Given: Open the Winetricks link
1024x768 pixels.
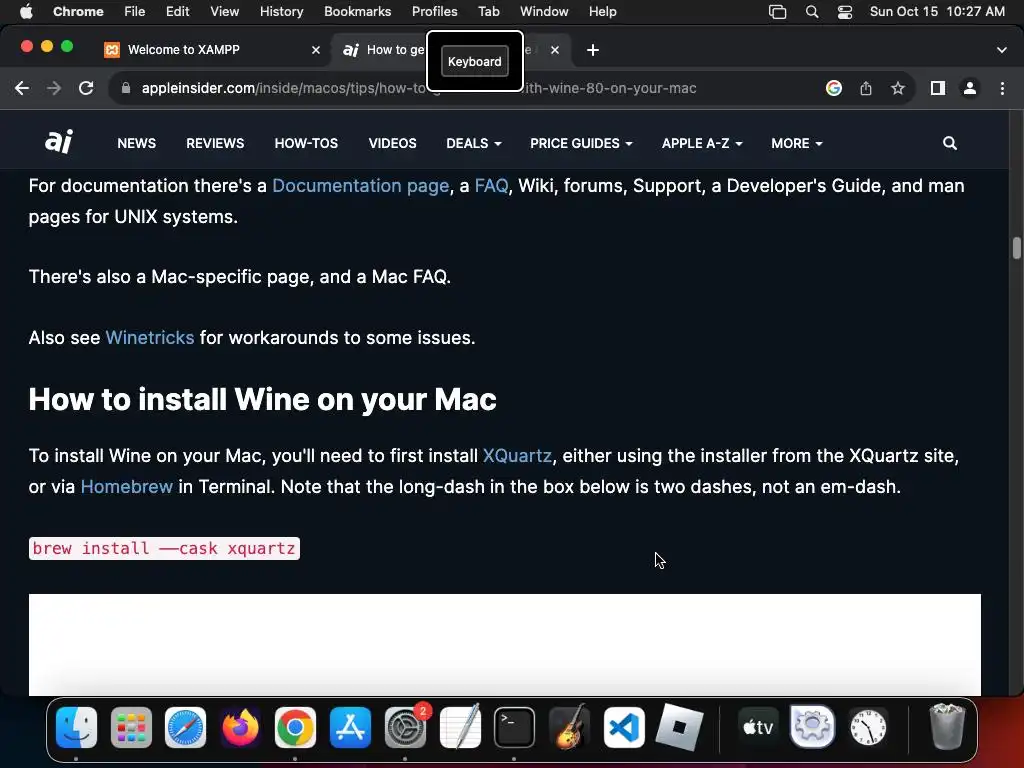Looking at the screenshot, I should click(x=150, y=338).
